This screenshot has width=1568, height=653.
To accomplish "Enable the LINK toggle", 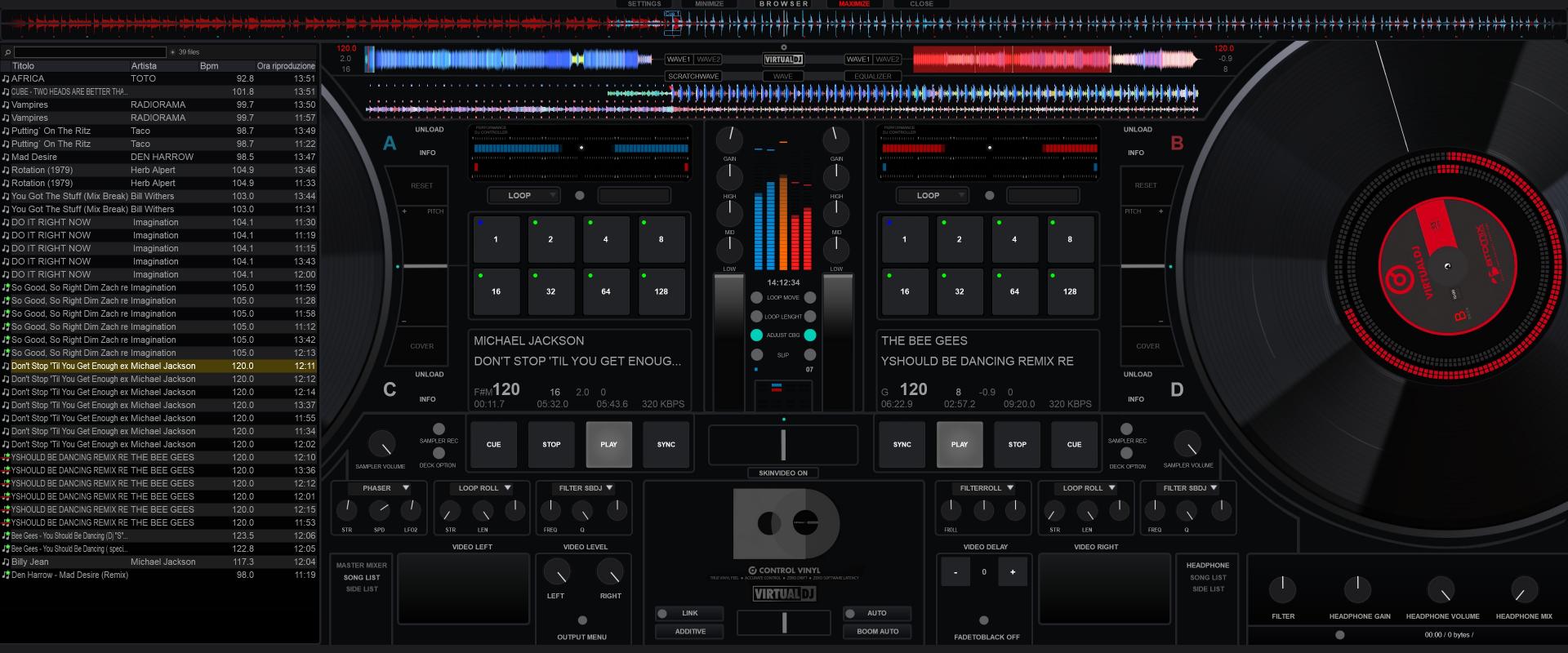I will (689, 613).
